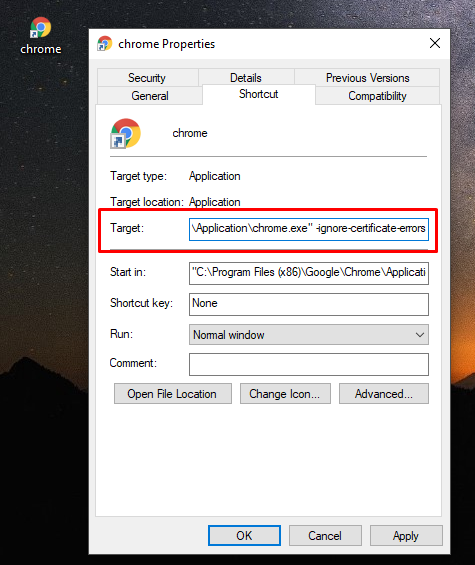Open the Compatibility tab
The width and height of the screenshot is (475, 565).
pyautogui.click(x=377, y=96)
